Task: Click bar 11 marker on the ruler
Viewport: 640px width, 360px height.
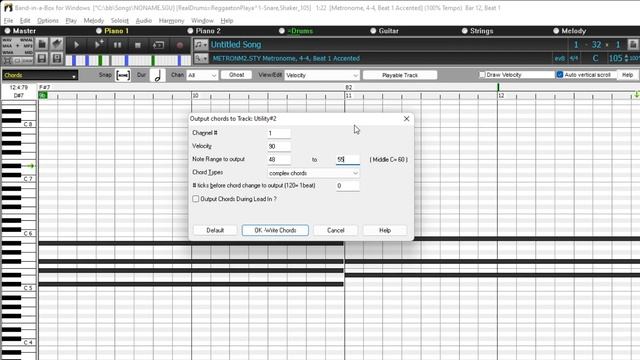Action: (348, 96)
